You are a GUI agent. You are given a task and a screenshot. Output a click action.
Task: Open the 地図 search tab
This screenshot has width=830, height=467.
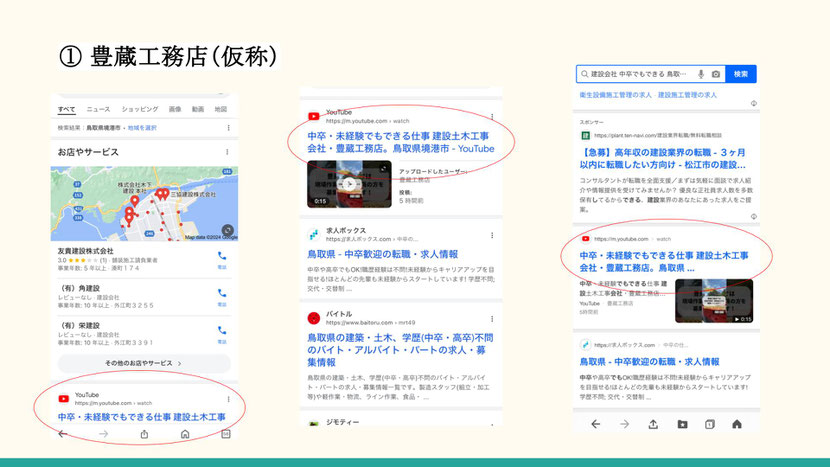pyautogui.click(x=221, y=109)
